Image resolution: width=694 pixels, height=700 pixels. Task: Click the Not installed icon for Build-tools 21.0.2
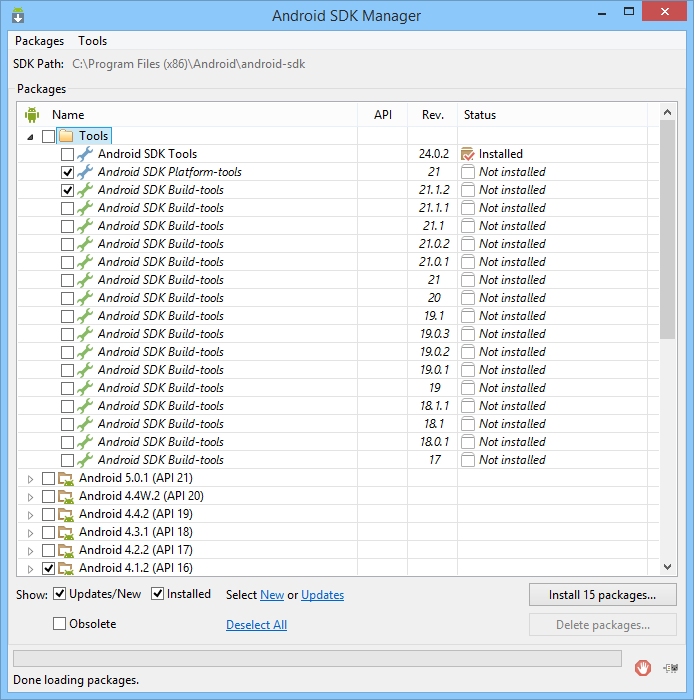coord(468,244)
